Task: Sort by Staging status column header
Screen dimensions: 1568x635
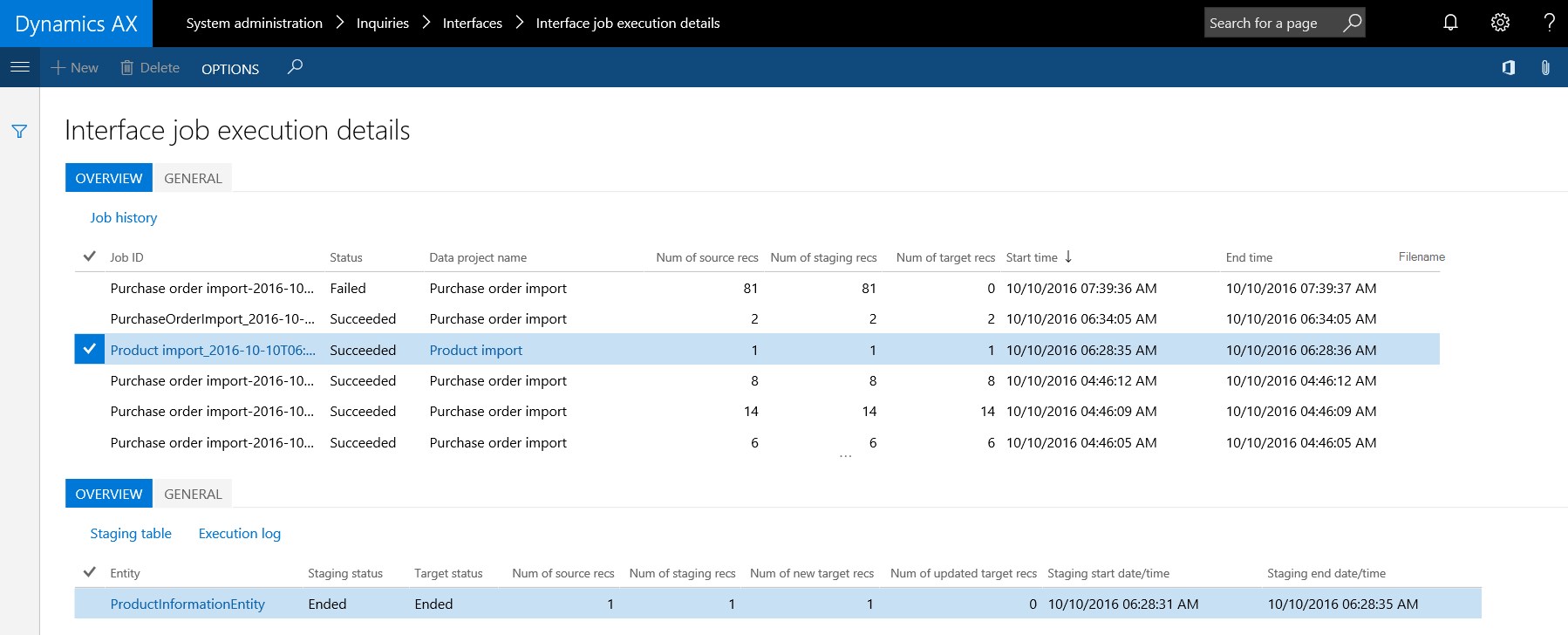Action: [x=345, y=573]
